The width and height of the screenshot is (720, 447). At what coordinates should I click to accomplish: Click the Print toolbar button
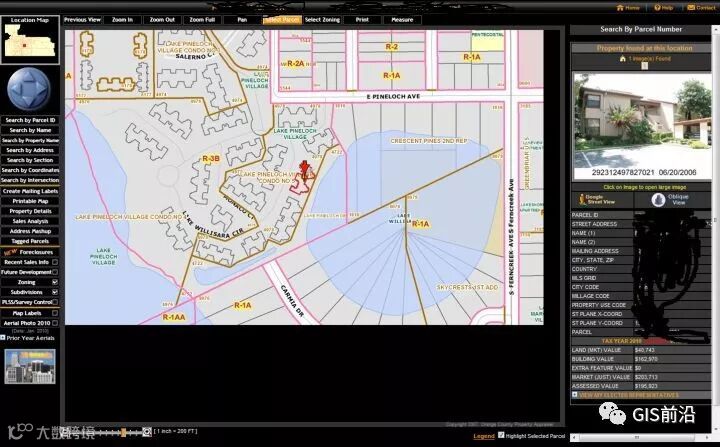(362, 20)
